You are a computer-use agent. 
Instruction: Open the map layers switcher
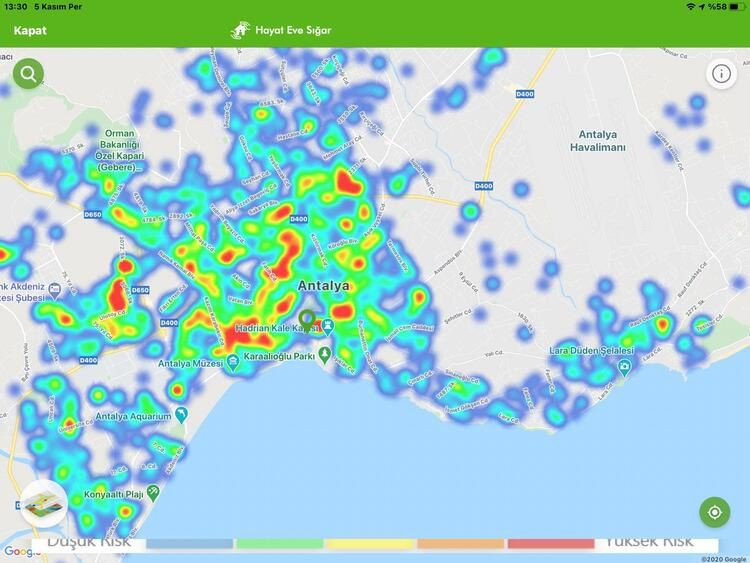coord(42,504)
